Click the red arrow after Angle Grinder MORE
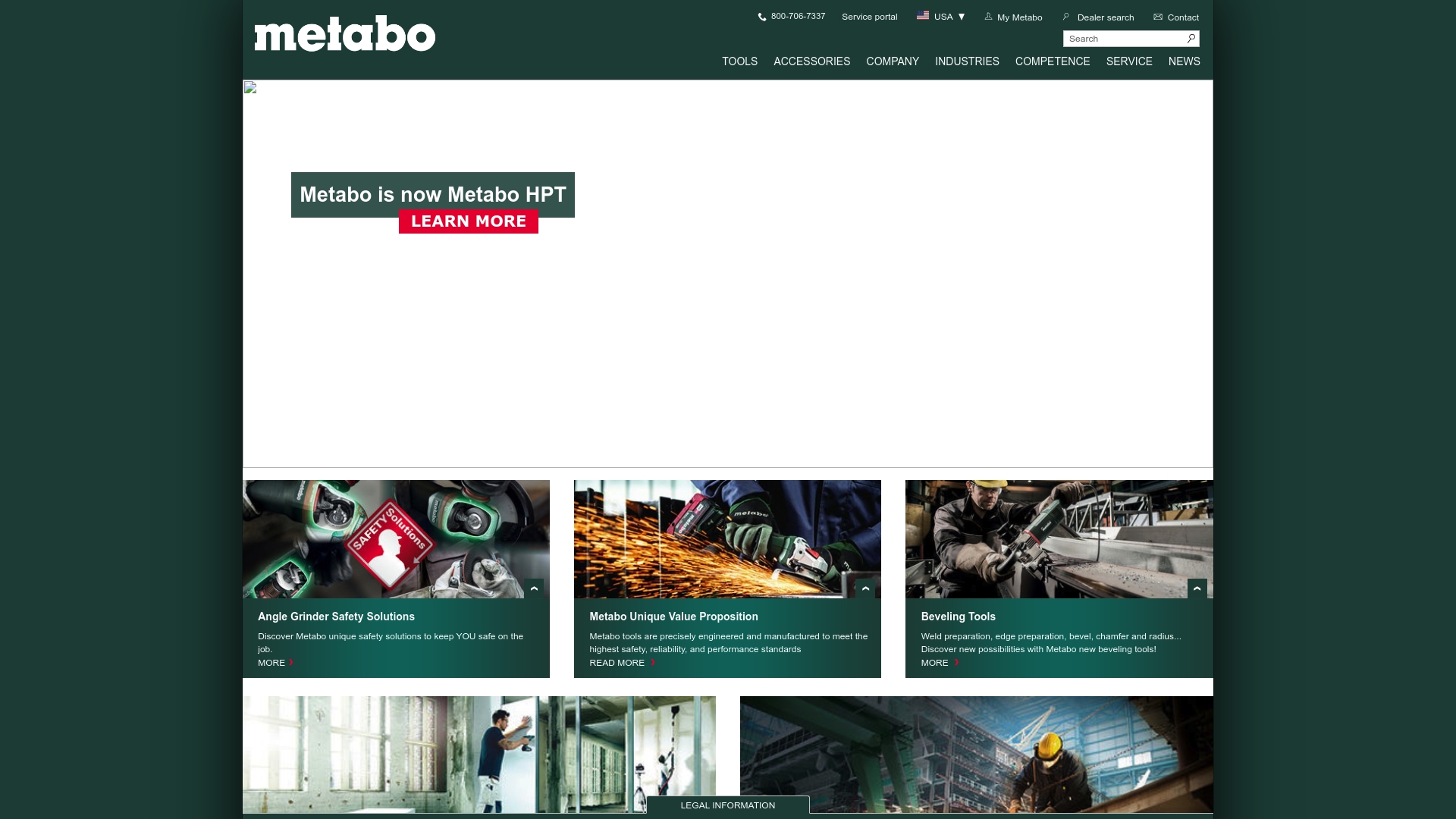The width and height of the screenshot is (1456, 819). (x=291, y=662)
